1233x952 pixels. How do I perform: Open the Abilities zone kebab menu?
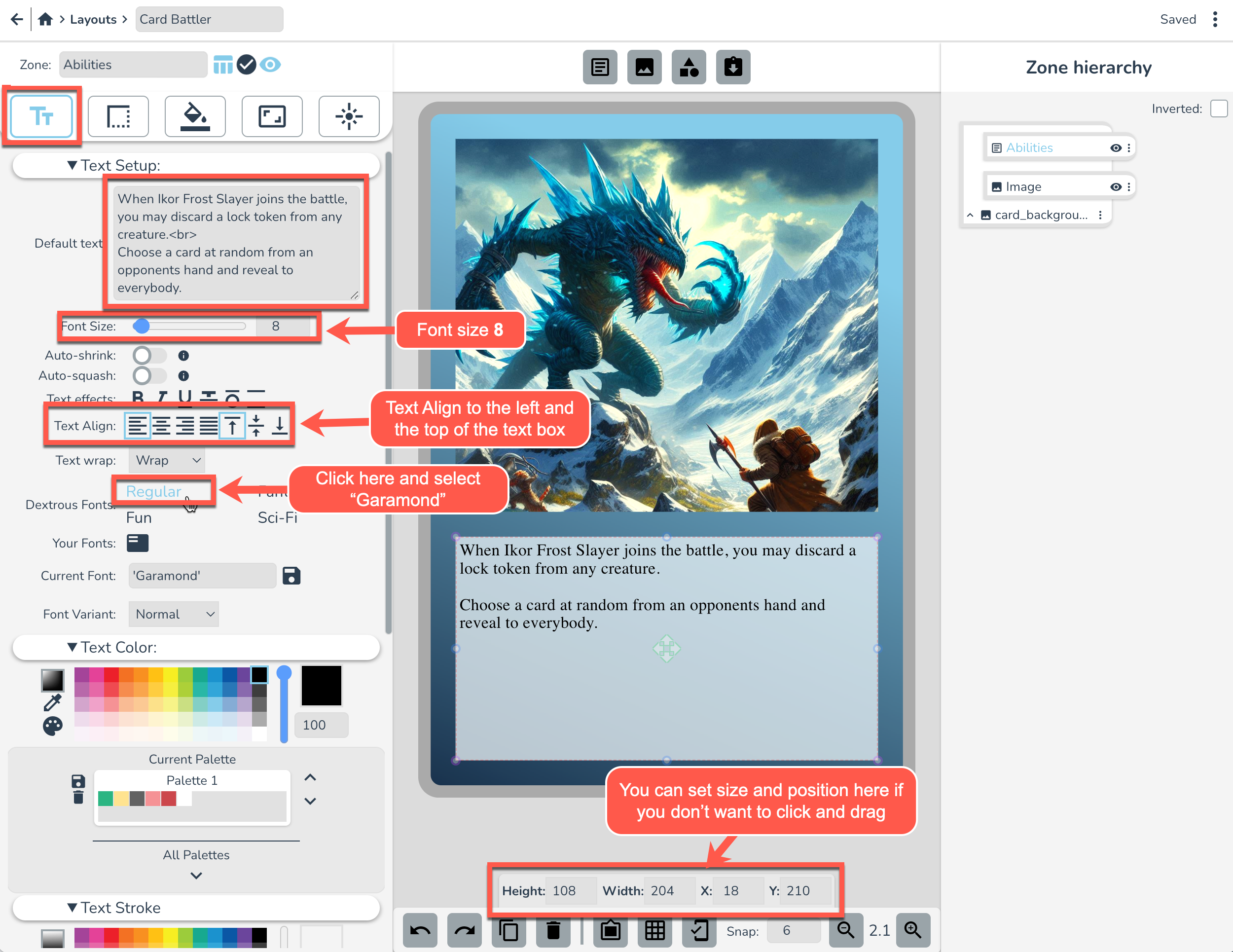click(1128, 147)
